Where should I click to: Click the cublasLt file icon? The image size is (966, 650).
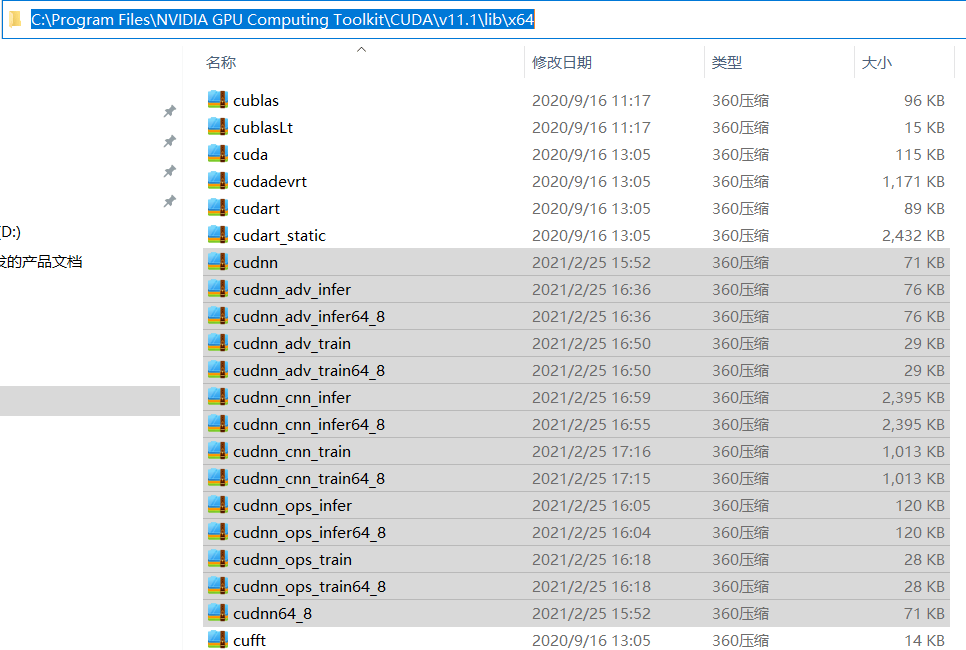[x=218, y=127]
